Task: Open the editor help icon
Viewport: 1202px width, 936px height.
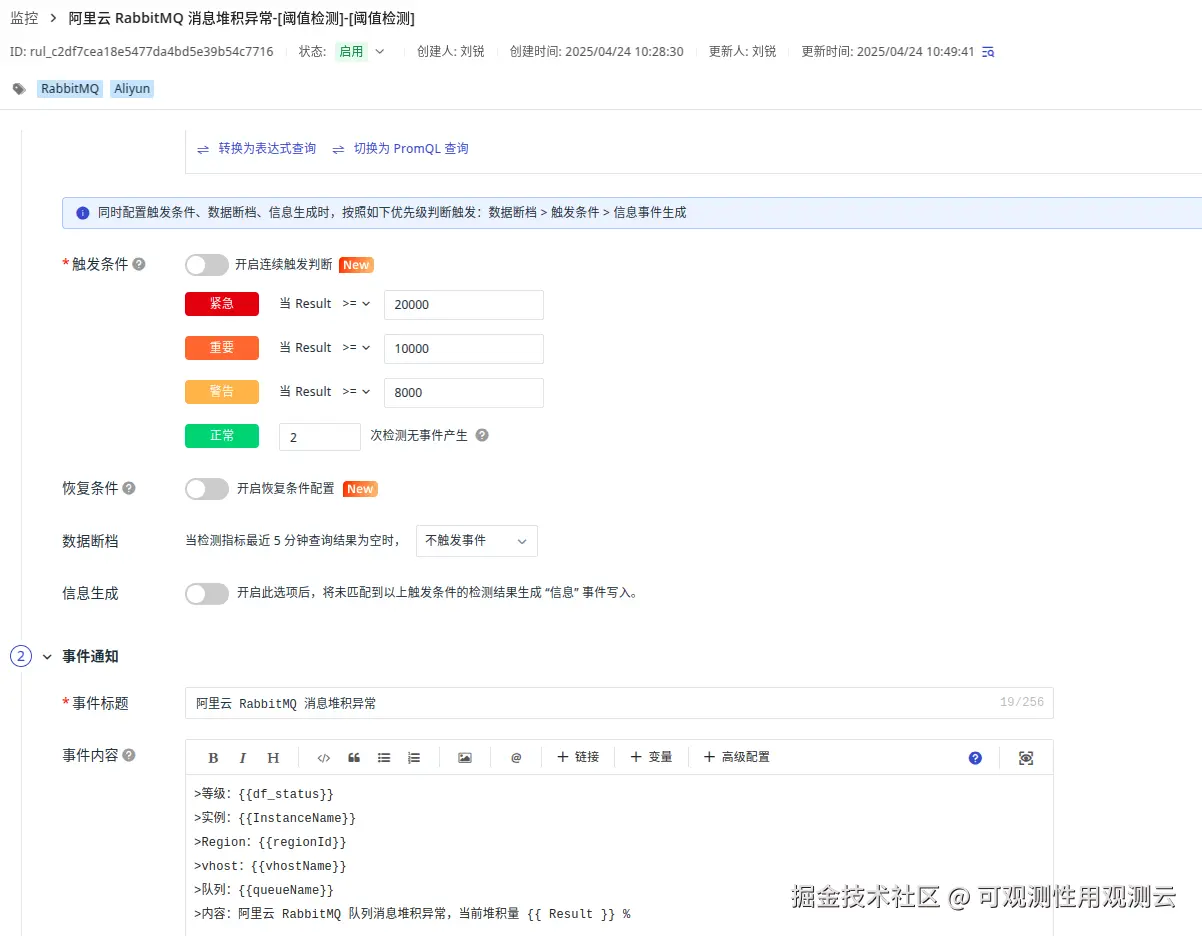Action: [975, 758]
